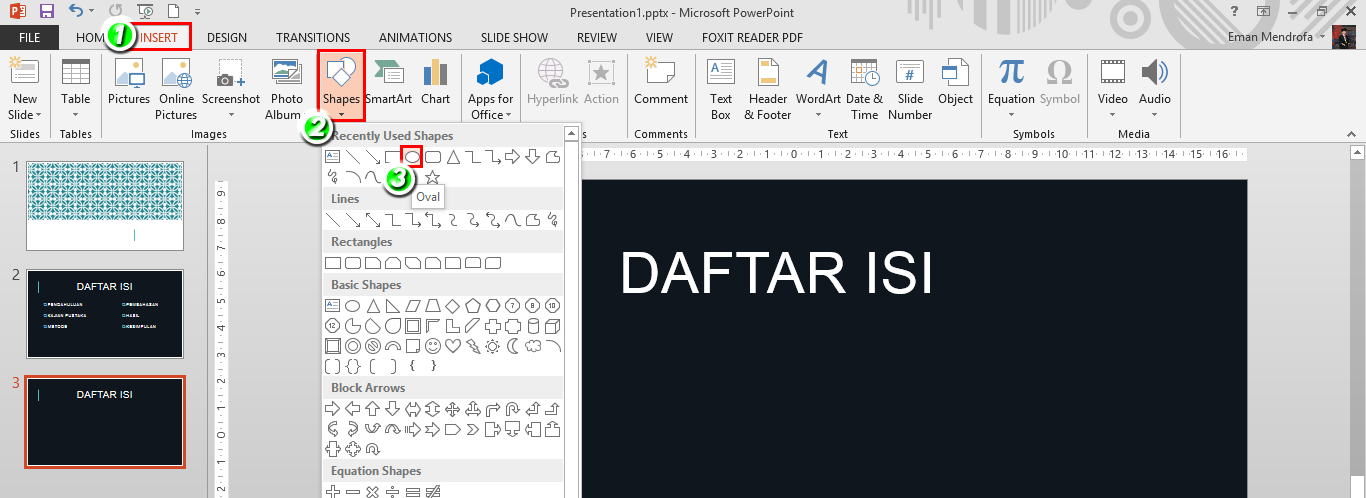The height and width of the screenshot is (498, 1366).
Task: Insert Slide Number
Action: tap(910, 89)
